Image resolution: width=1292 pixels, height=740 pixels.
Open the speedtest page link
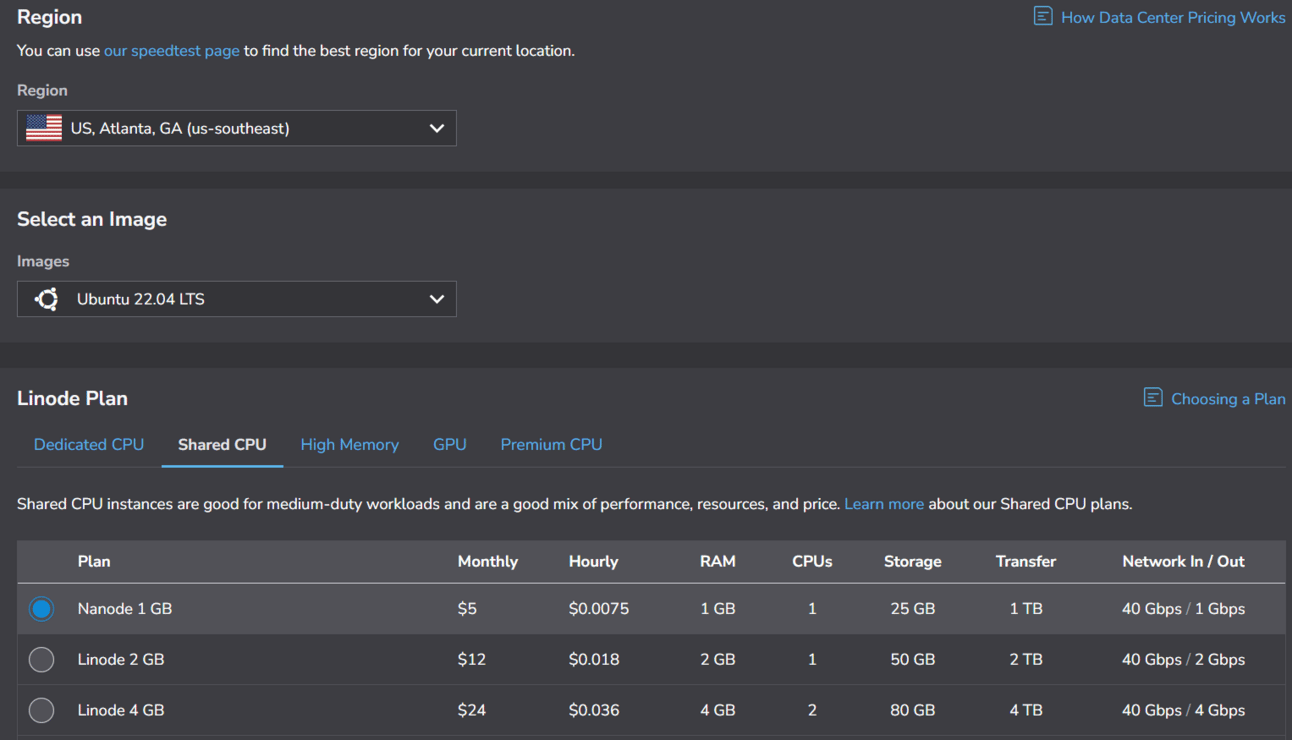tap(171, 50)
